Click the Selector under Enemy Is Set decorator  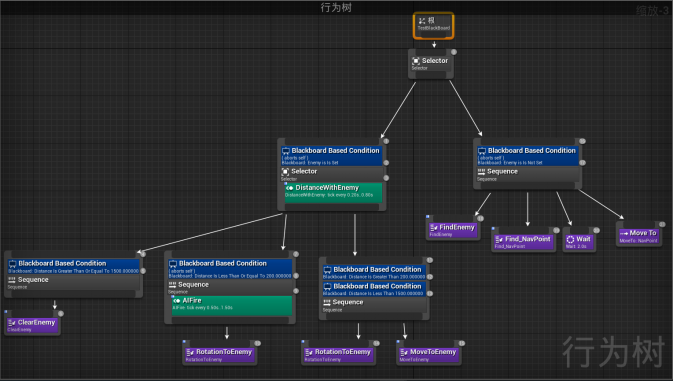pyautogui.click(x=331, y=174)
